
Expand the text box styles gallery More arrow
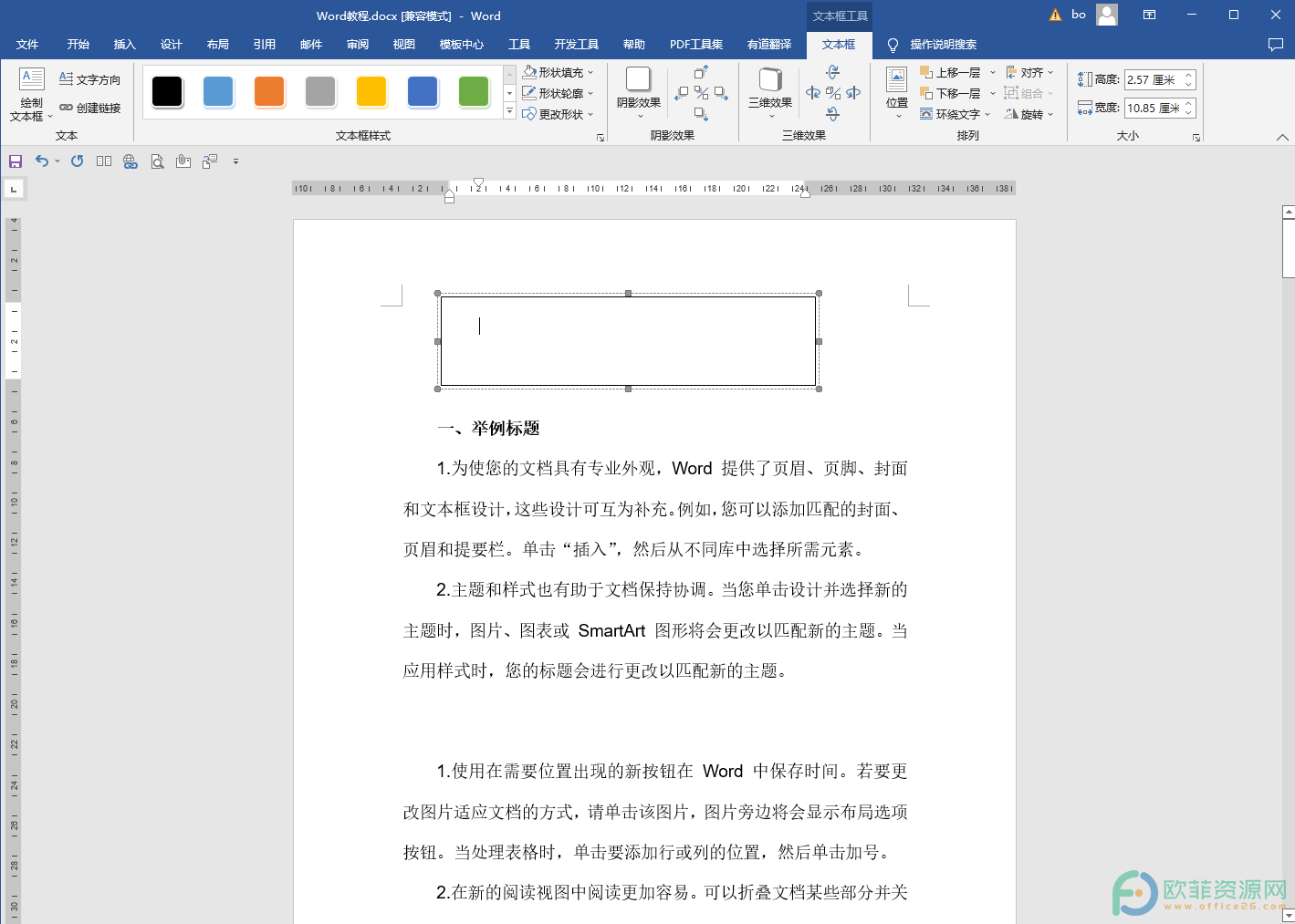(x=509, y=111)
